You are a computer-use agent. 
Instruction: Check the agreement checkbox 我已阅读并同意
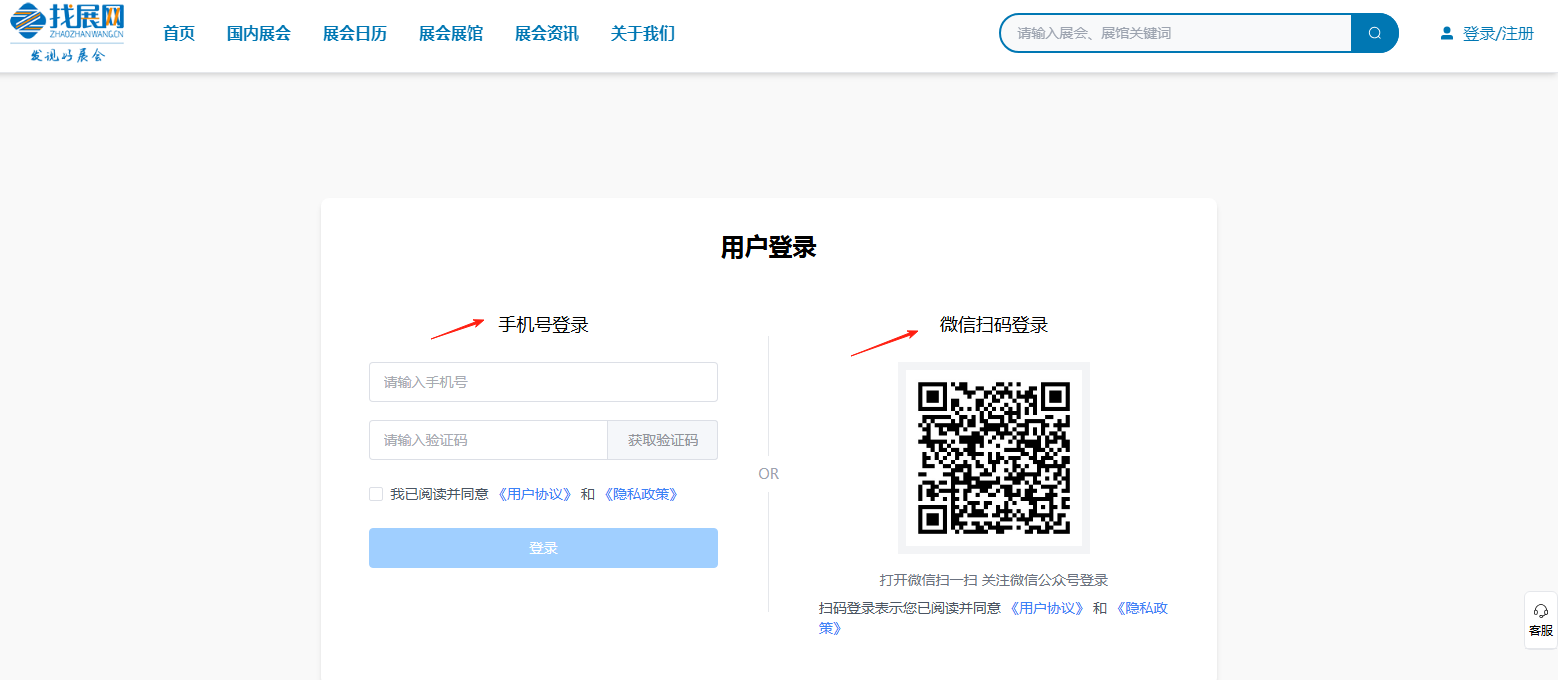(x=376, y=494)
